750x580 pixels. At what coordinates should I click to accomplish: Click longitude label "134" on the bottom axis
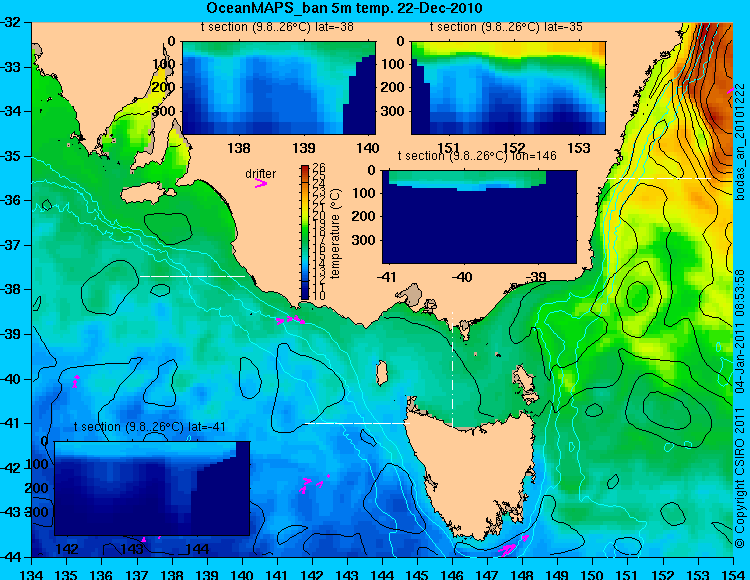click(x=32, y=573)
